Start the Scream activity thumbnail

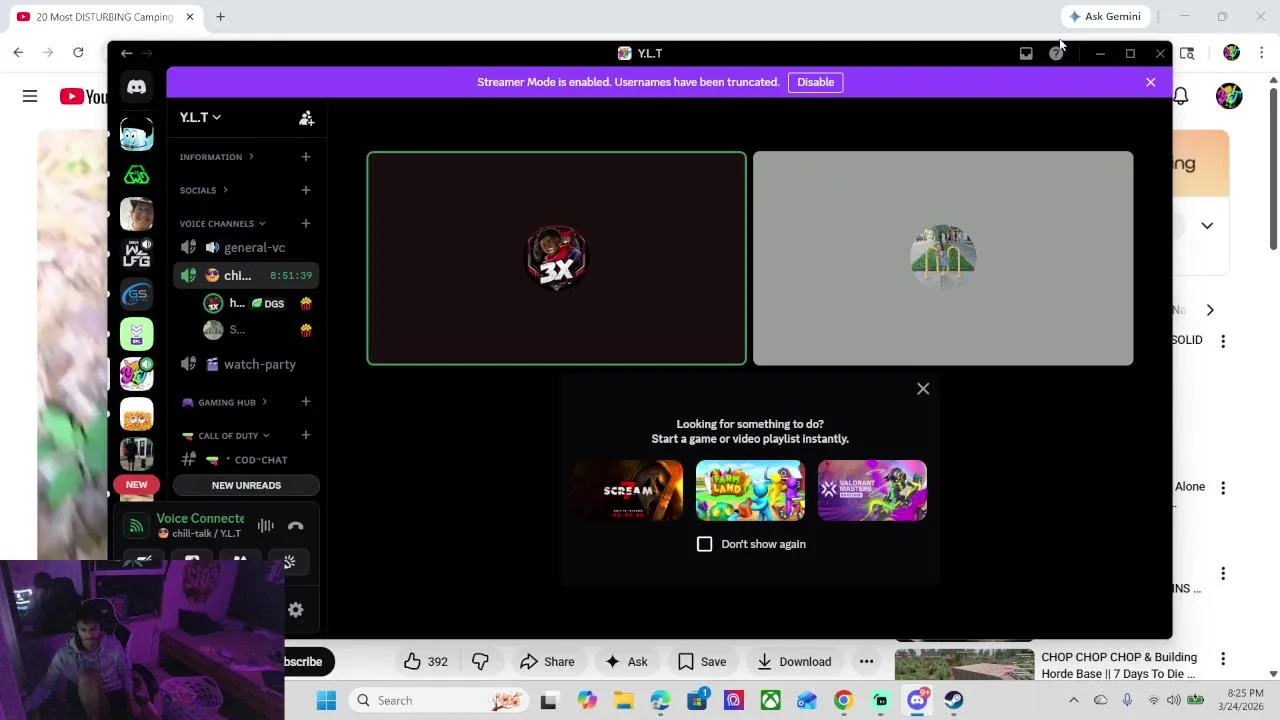coord(628,490)
